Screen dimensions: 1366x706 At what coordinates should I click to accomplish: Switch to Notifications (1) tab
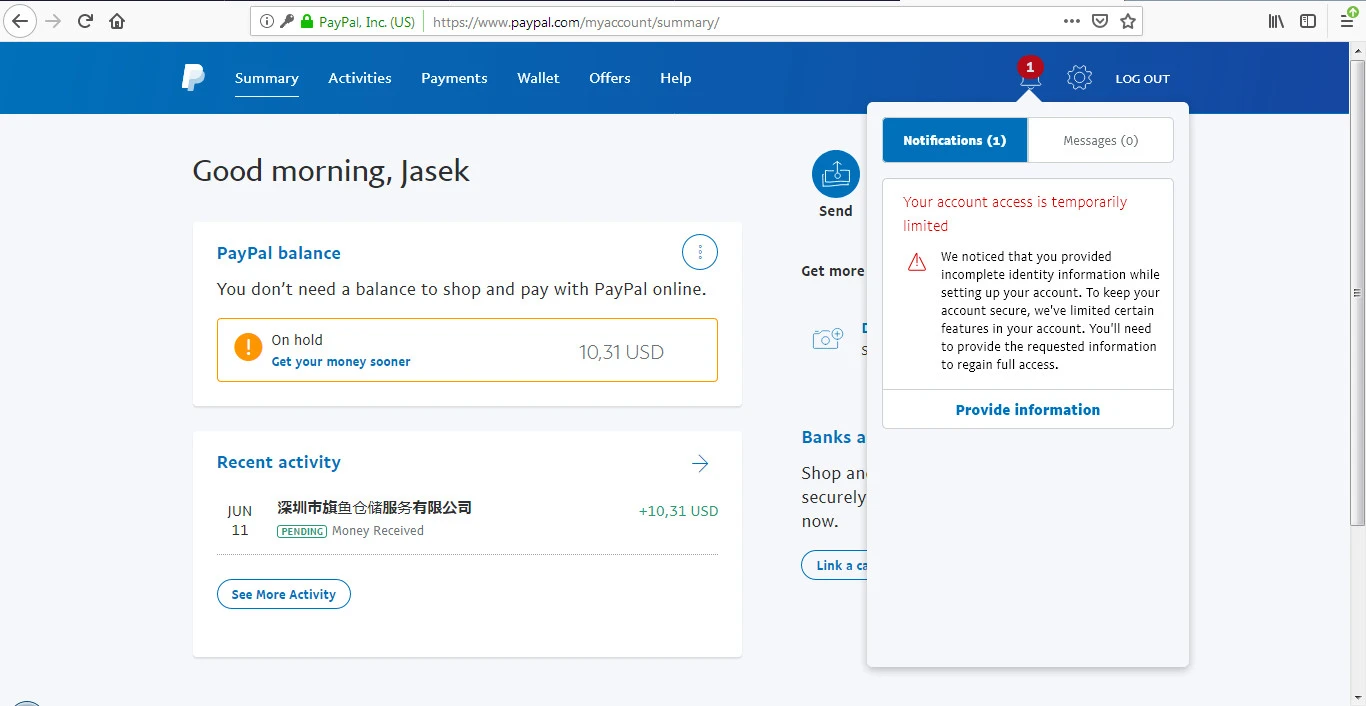(x=955, y=140)
